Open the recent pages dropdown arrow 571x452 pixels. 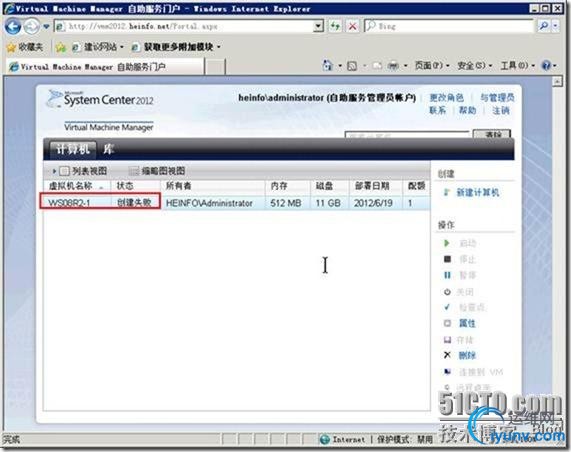46,27
